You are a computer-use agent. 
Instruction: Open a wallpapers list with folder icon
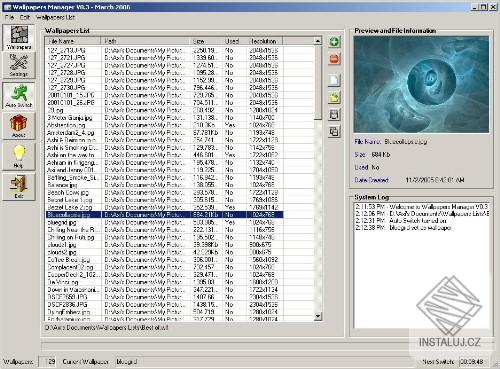tap(334, 98)
